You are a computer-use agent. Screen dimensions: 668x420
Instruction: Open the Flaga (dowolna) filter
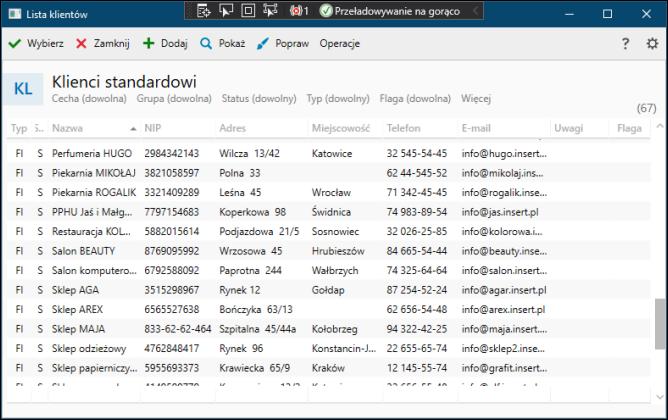pyautogui.click(x=415, y=99)
